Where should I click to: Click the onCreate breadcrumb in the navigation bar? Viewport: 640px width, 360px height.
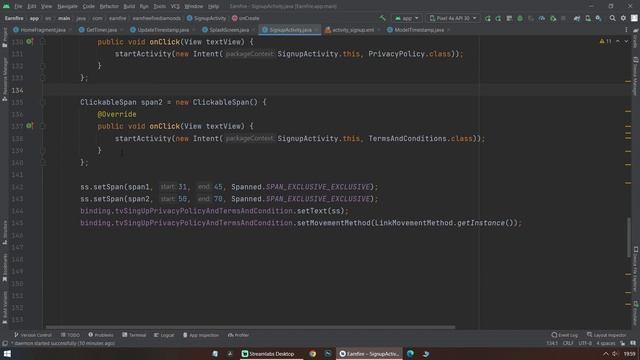tap(246, 18)
